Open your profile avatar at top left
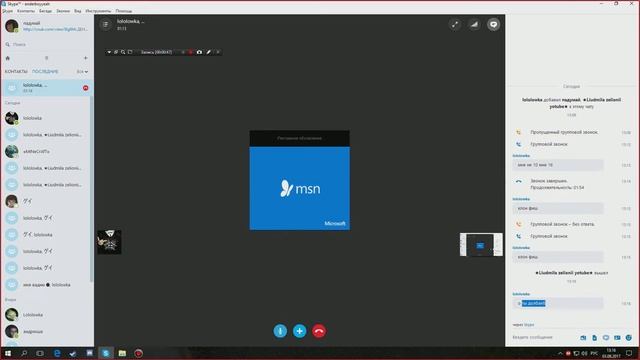The image size is (640, 360). [11, 26]
